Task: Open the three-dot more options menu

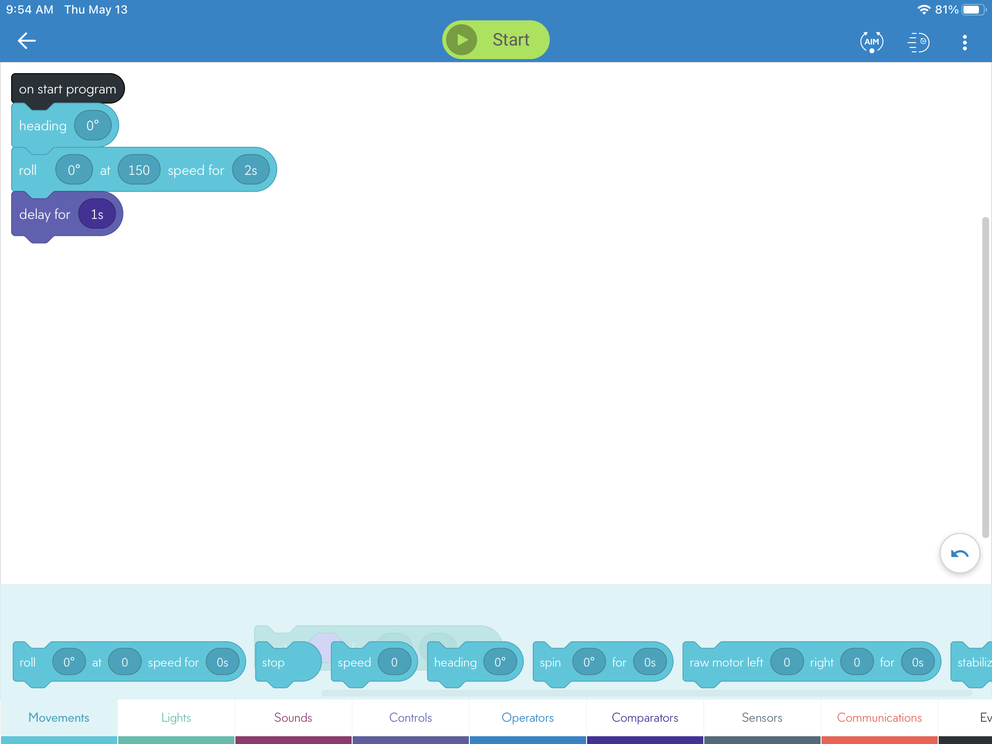Action: [964, 41]
